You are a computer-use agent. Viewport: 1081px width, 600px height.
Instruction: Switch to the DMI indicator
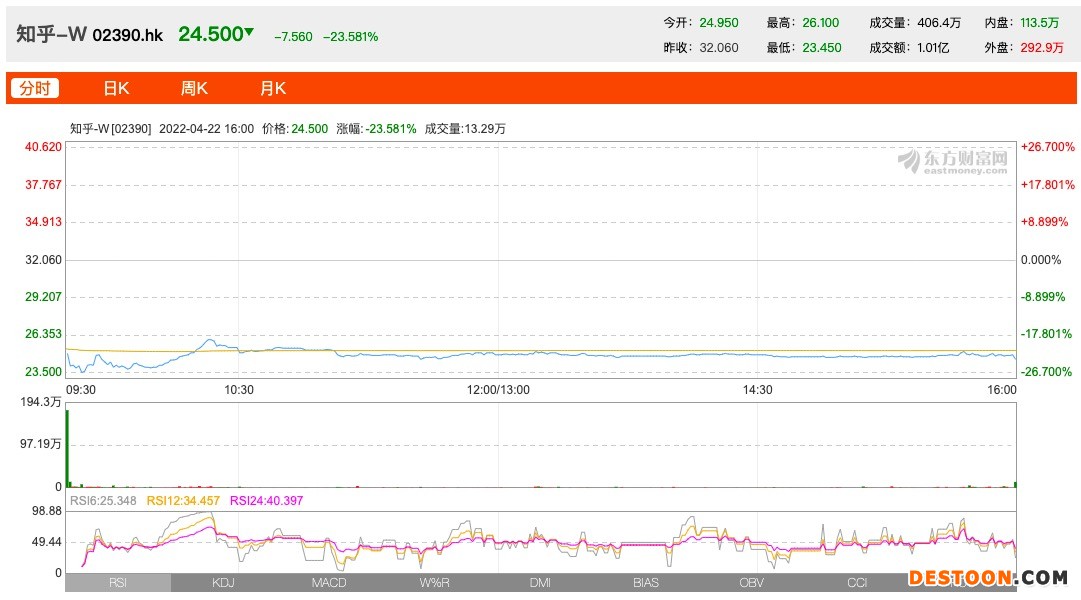click(x=540, y=582)
